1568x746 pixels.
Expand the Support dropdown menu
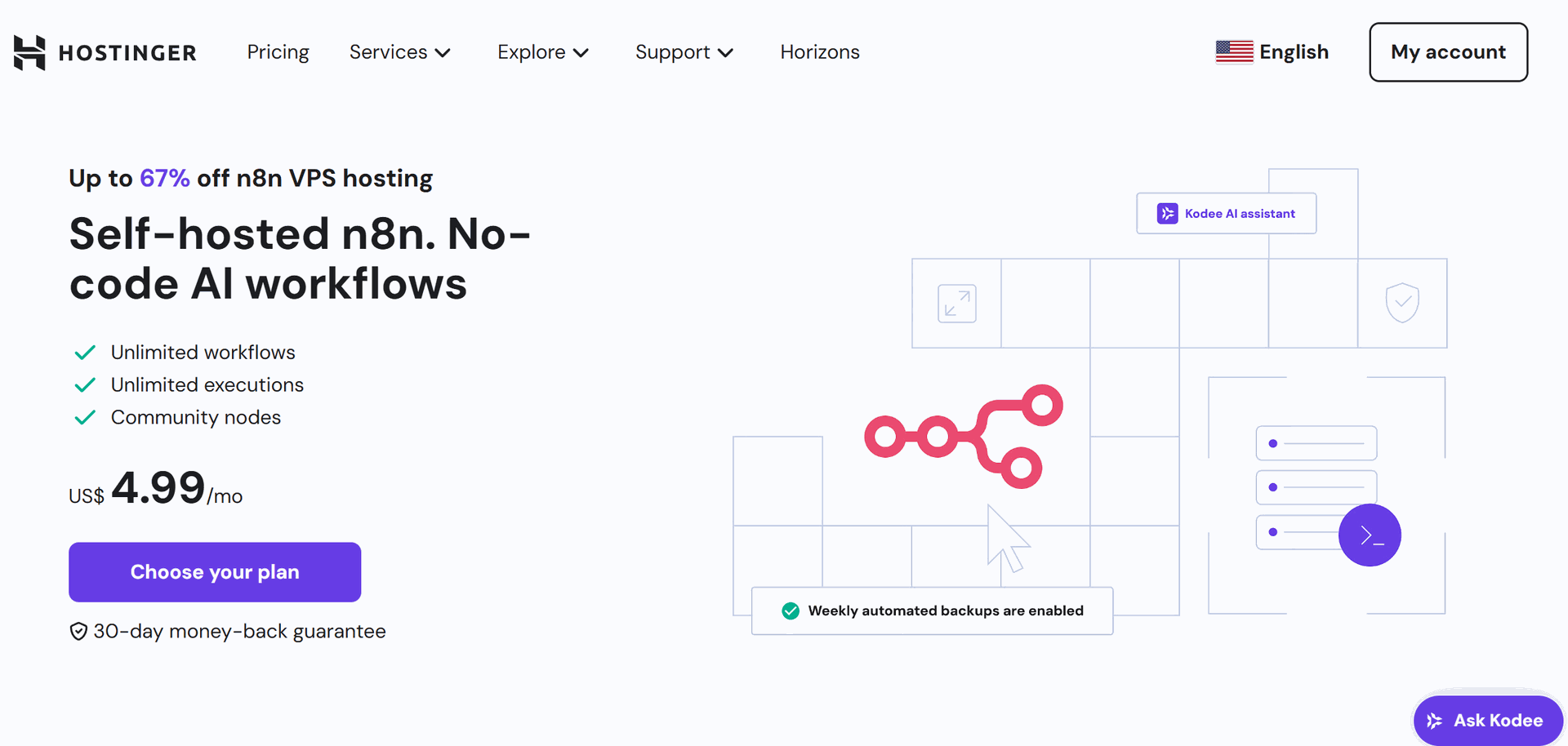(684, 52)
